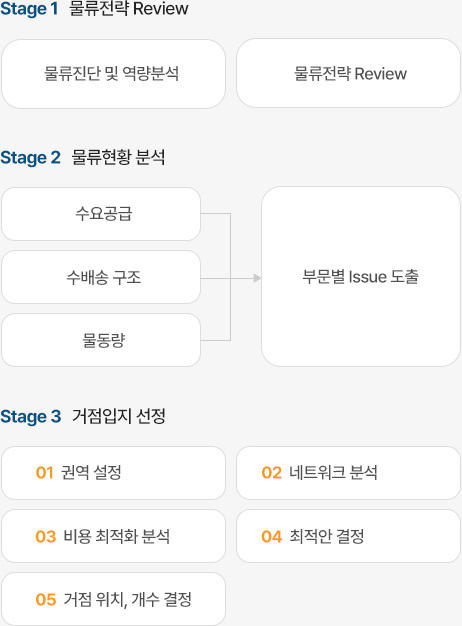Click the 물류현황 분석 heading text

(x=119, y=157)
